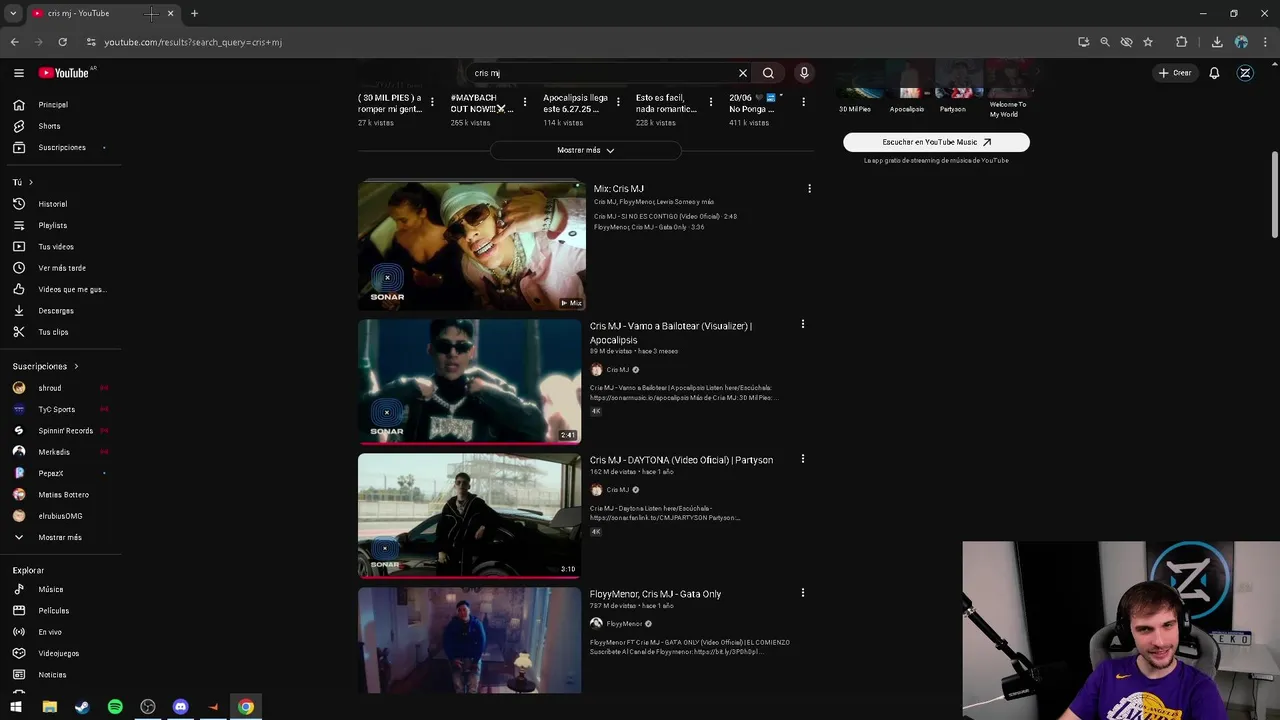1280x720 pixels.
Task: Click the browser address bar URL
Action: 193,42
